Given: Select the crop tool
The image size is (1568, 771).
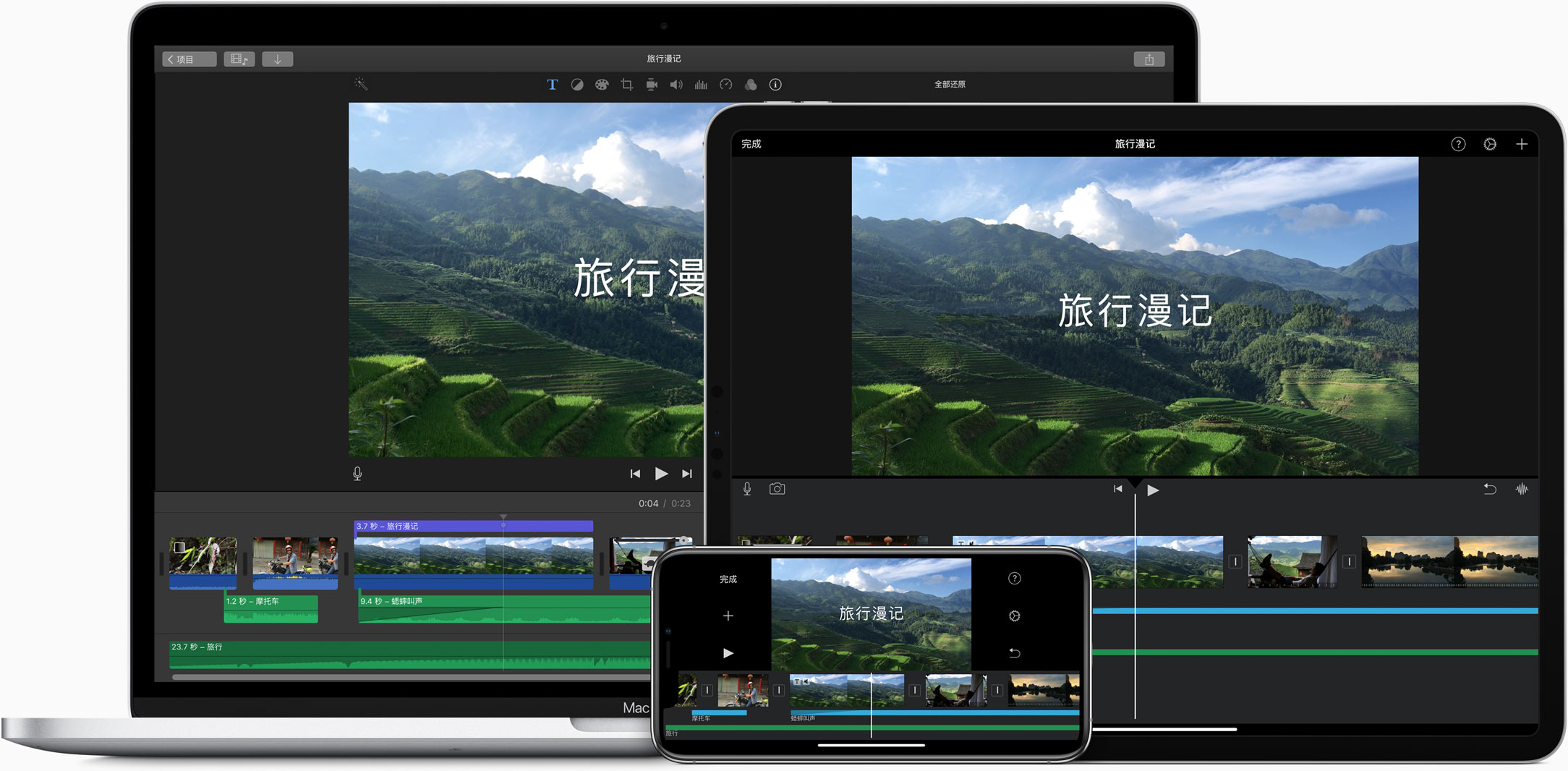Looking at the screenshot, I should 627,85.
